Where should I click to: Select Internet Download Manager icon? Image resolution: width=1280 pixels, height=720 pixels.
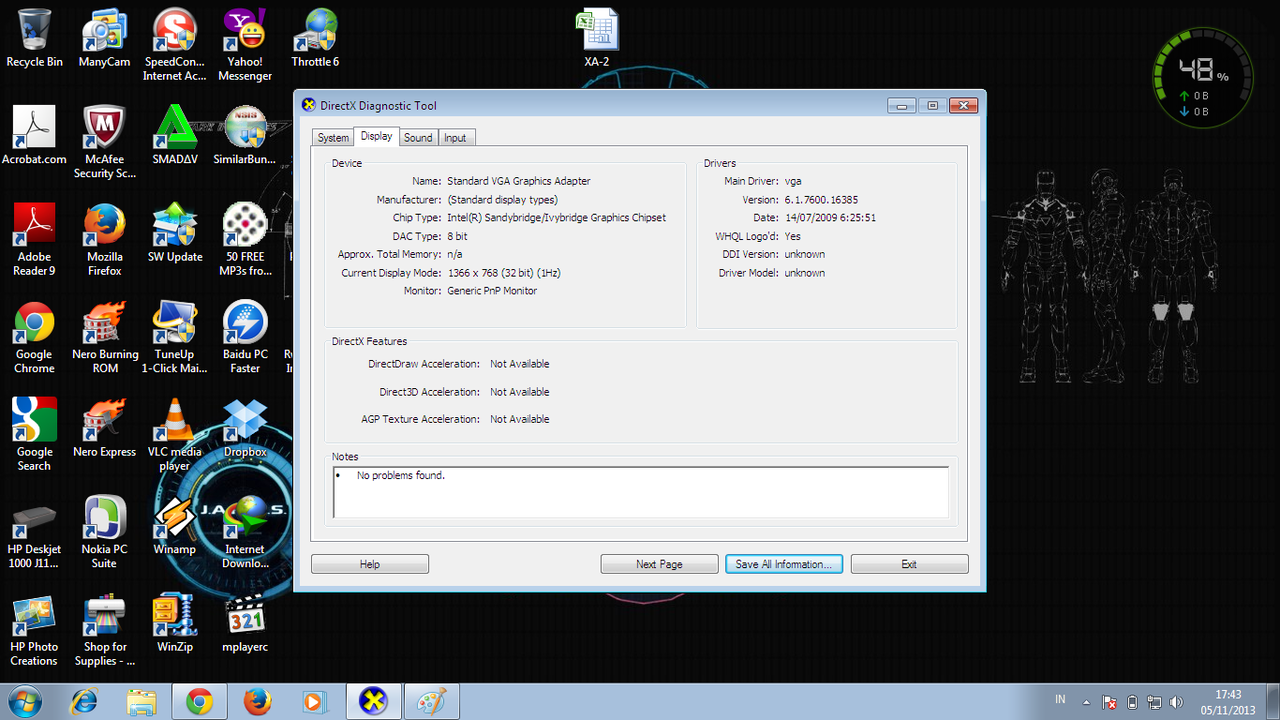coord(245,533)
